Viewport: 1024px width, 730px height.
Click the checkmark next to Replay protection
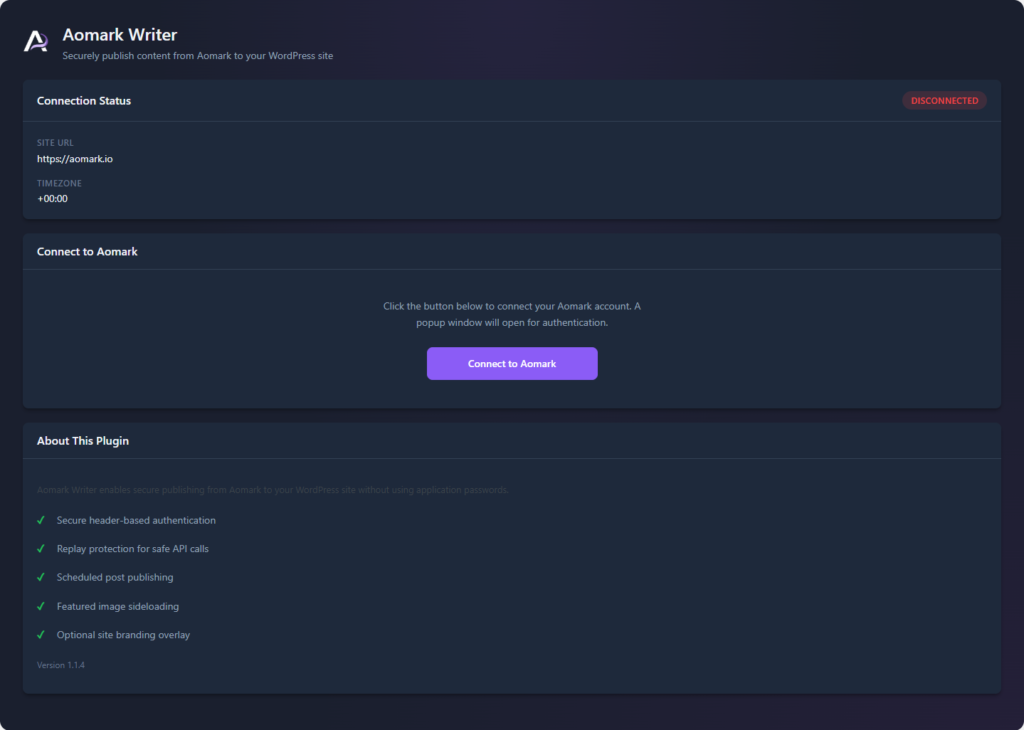pos(41,549)
